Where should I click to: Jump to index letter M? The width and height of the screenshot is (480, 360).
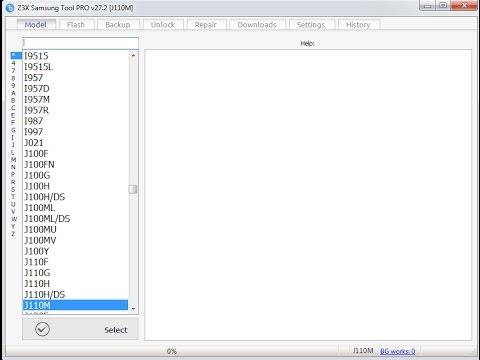point(13,160)
